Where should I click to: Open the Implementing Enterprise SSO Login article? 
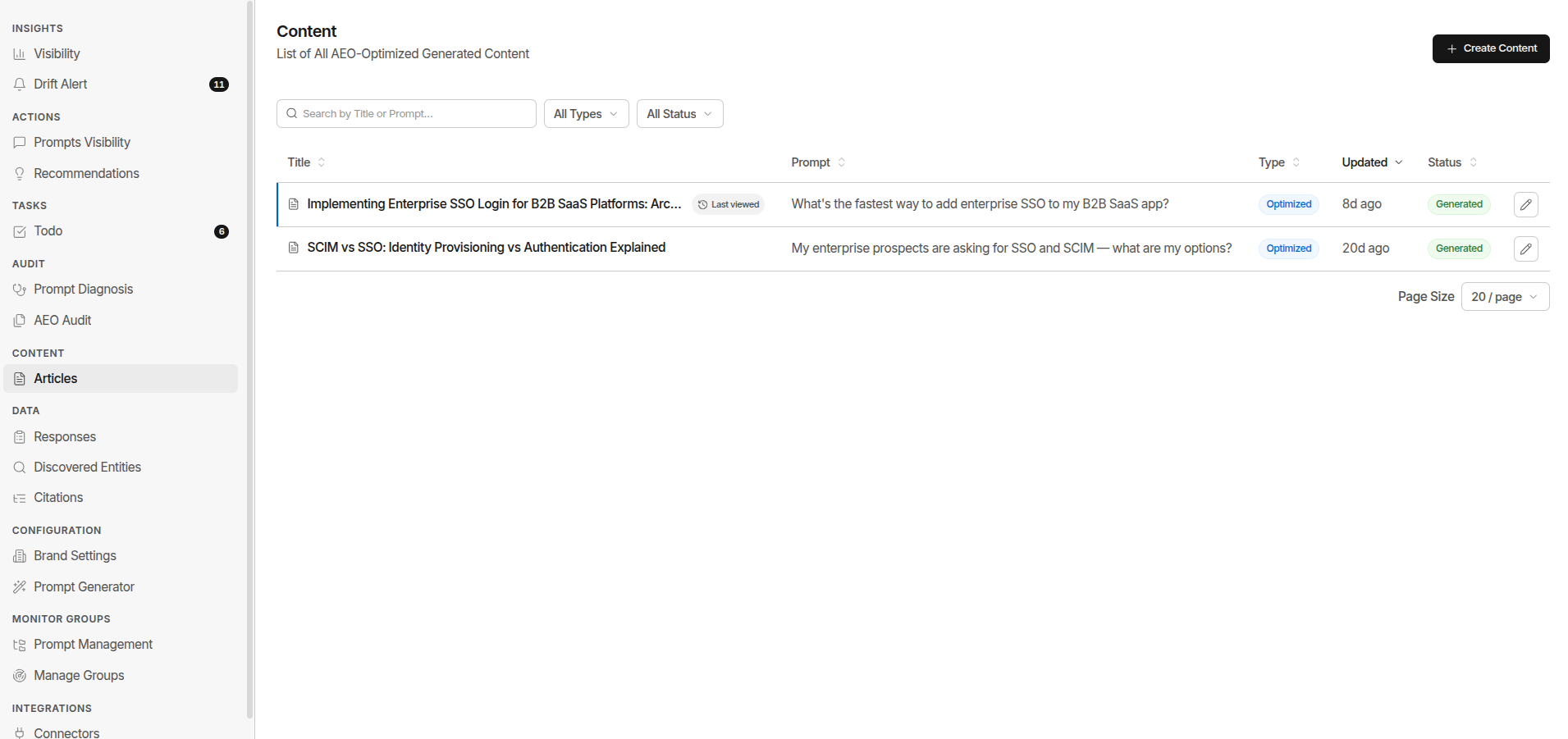pos(494,204)
